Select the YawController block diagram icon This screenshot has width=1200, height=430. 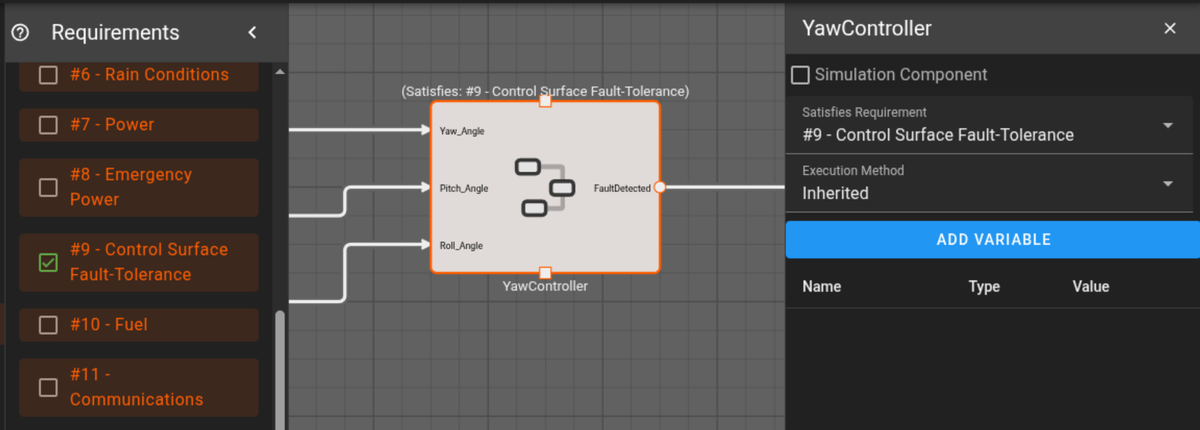coord(545,187)
